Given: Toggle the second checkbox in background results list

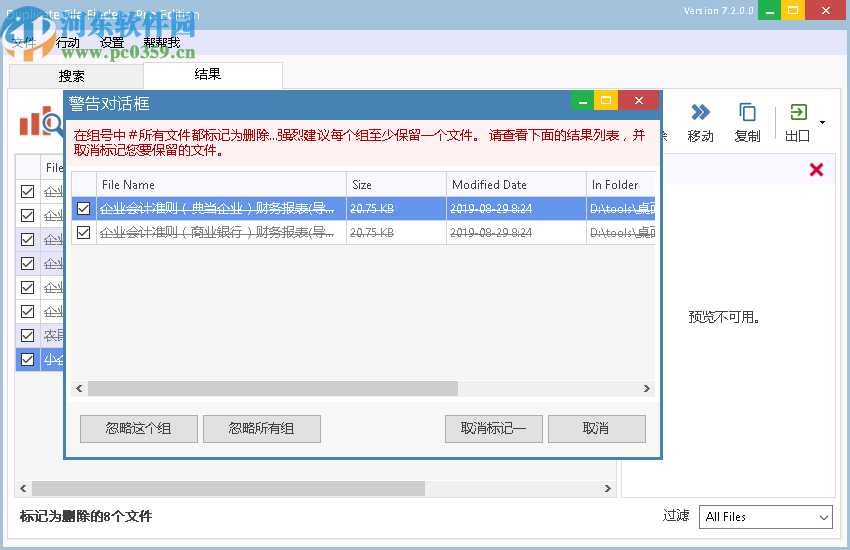Looking at the screenshot, I should pos(27,215).
